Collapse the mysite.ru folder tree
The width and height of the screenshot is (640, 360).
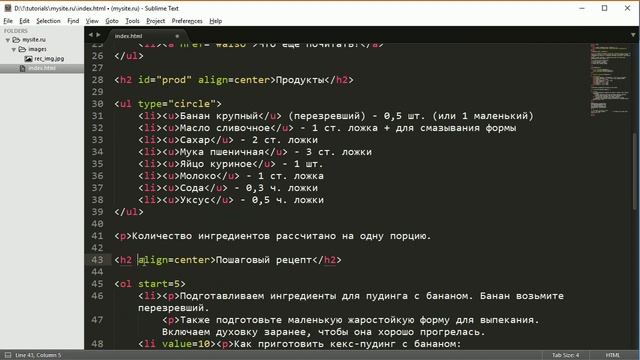tap(8, 40)
